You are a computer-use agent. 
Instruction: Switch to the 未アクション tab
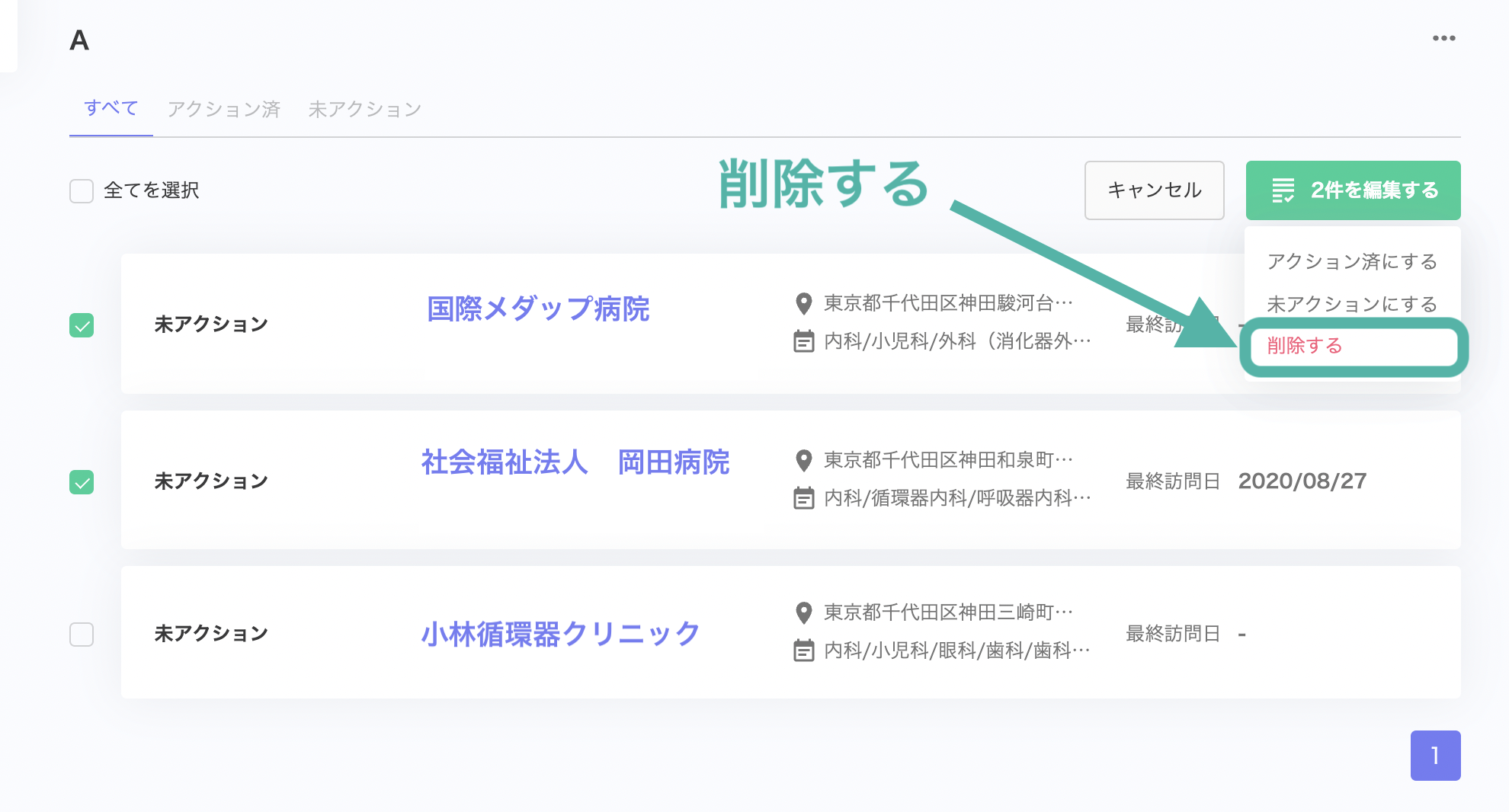pos(365,110)
